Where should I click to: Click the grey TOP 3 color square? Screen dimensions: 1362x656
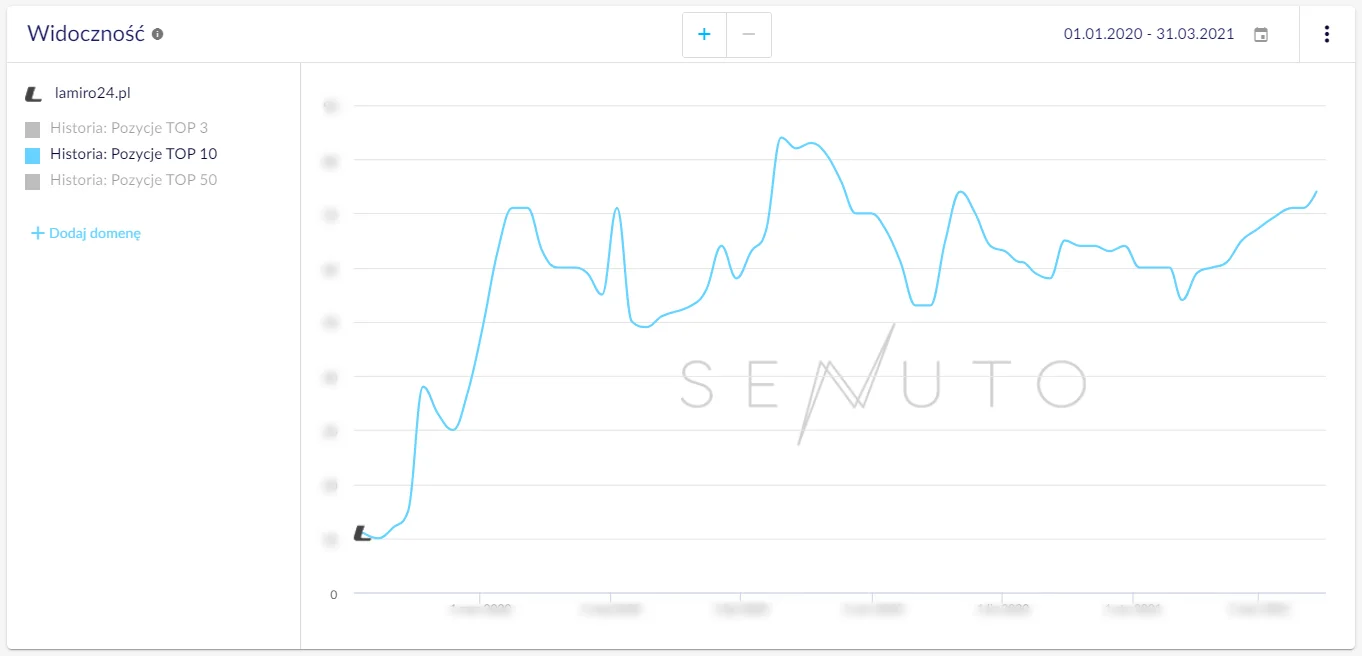click(x=33, y=129)
